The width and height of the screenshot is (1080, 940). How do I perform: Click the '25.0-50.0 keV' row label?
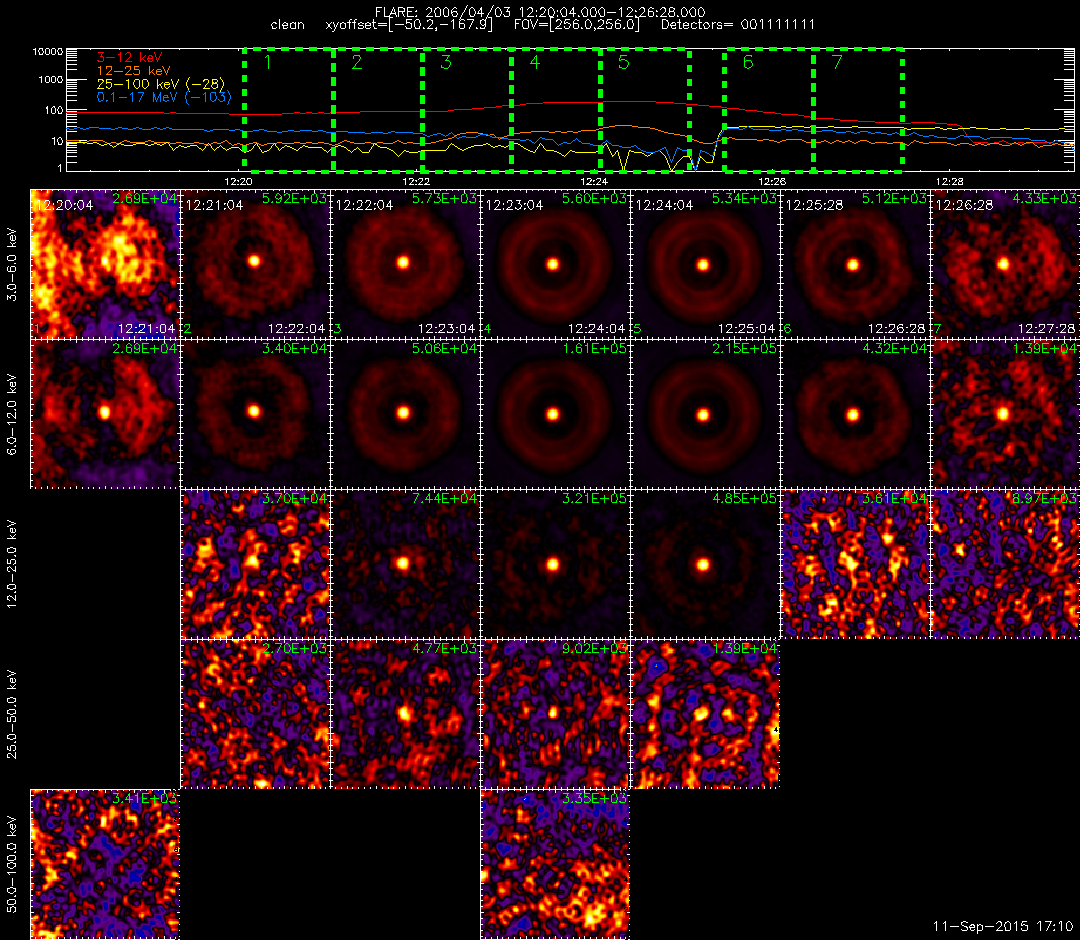click(x=12, y=714)
